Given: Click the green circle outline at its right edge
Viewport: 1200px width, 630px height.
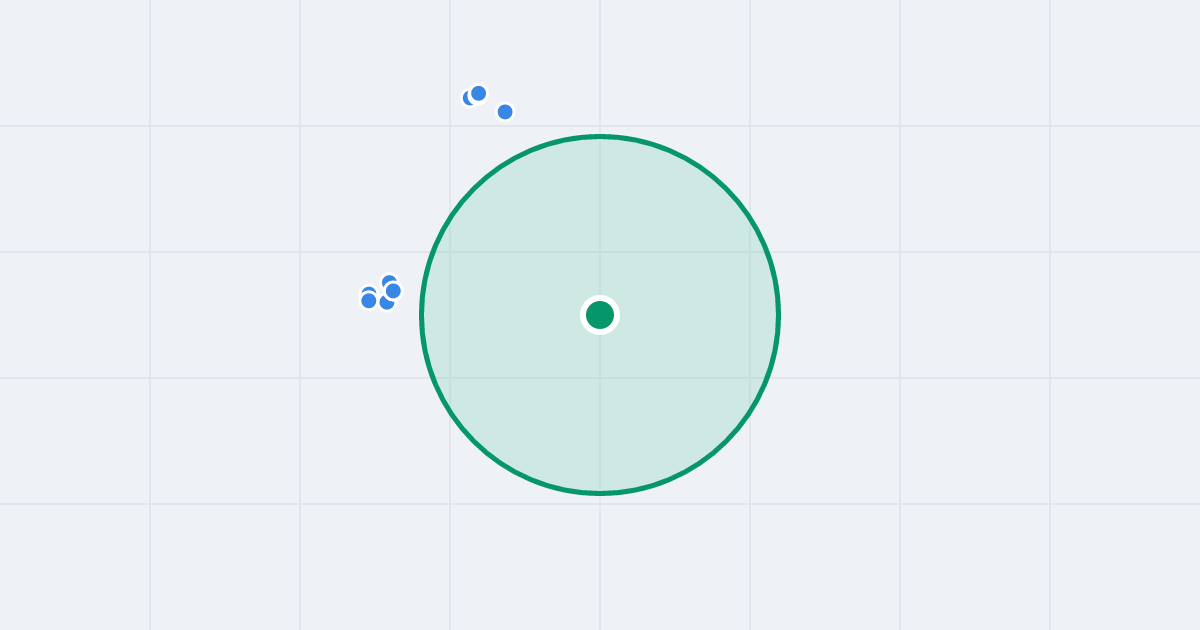Looking at the screenshot, I should click(x=779, y=315).
